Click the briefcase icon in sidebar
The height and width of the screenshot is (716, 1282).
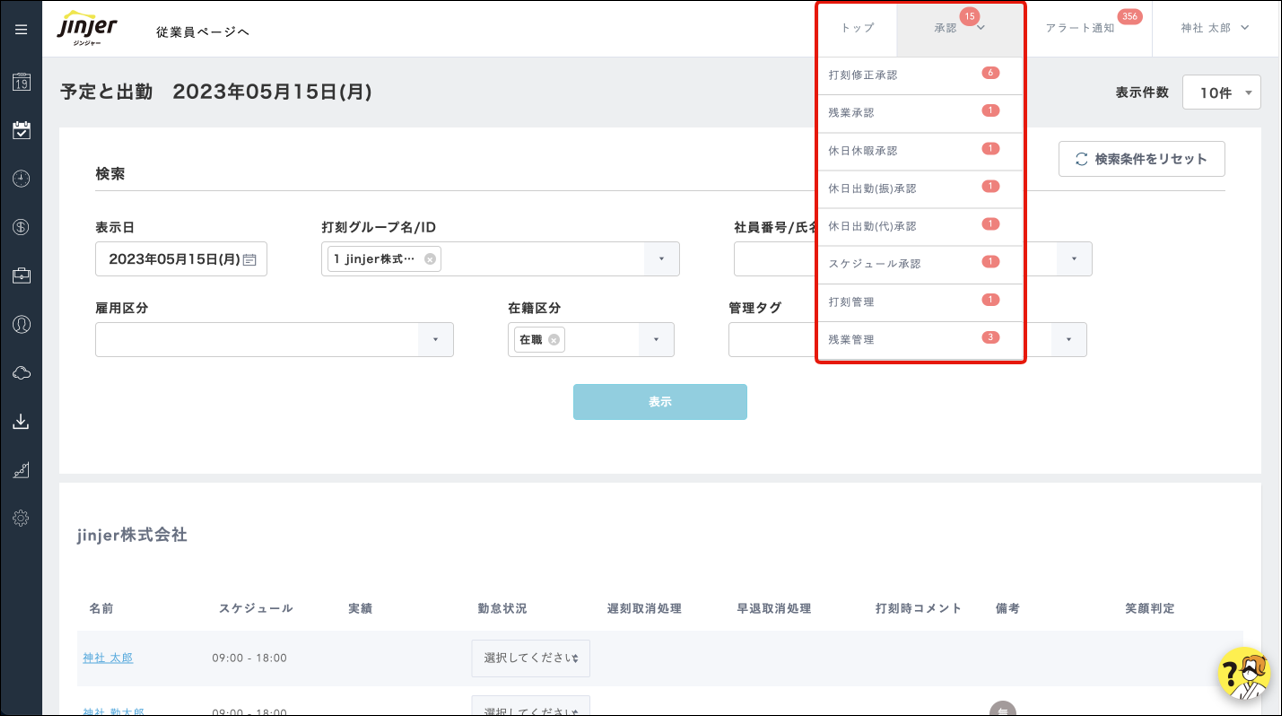click(x=21, y=276)
